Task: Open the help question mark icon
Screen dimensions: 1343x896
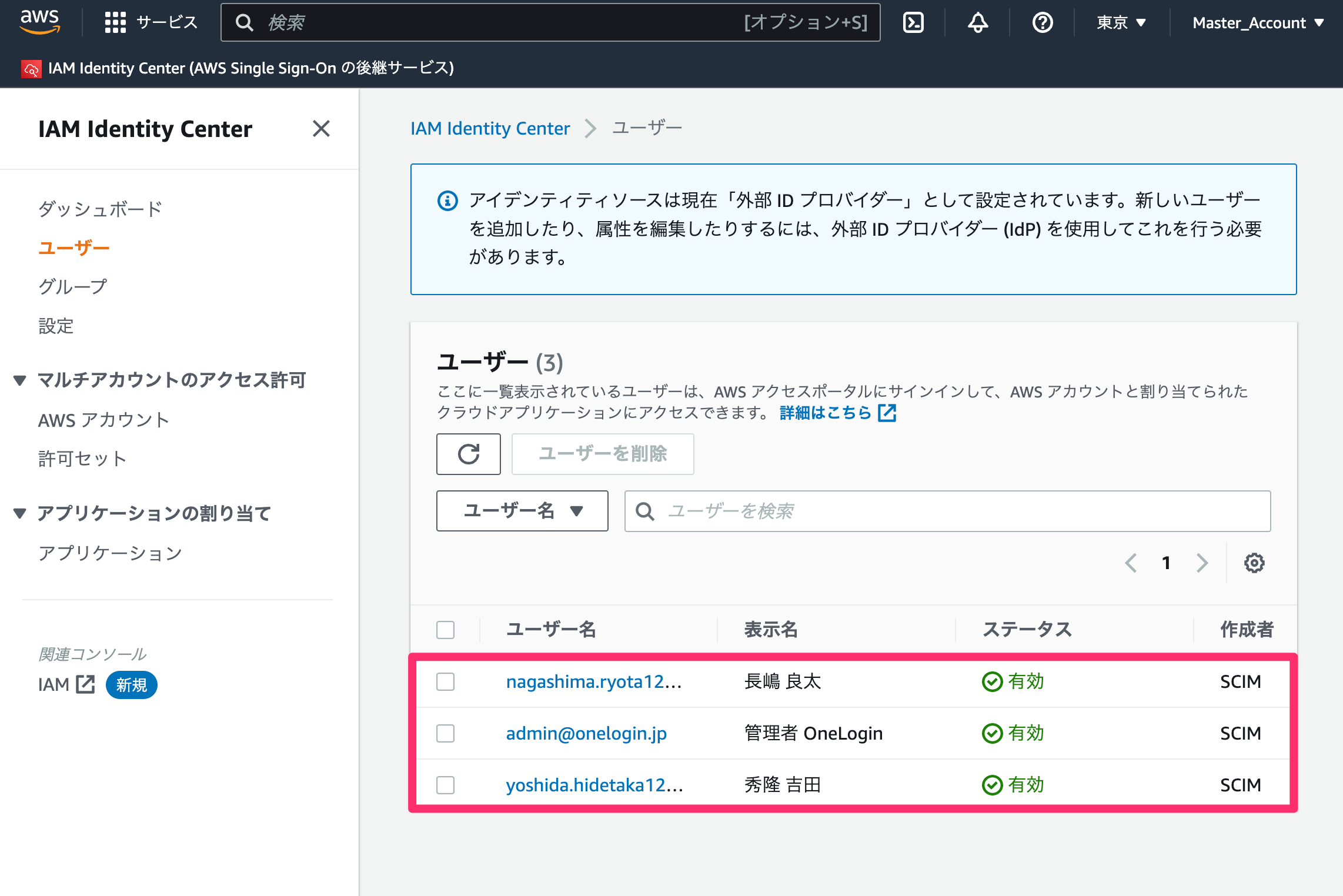Action: (x=1043, y=22)
